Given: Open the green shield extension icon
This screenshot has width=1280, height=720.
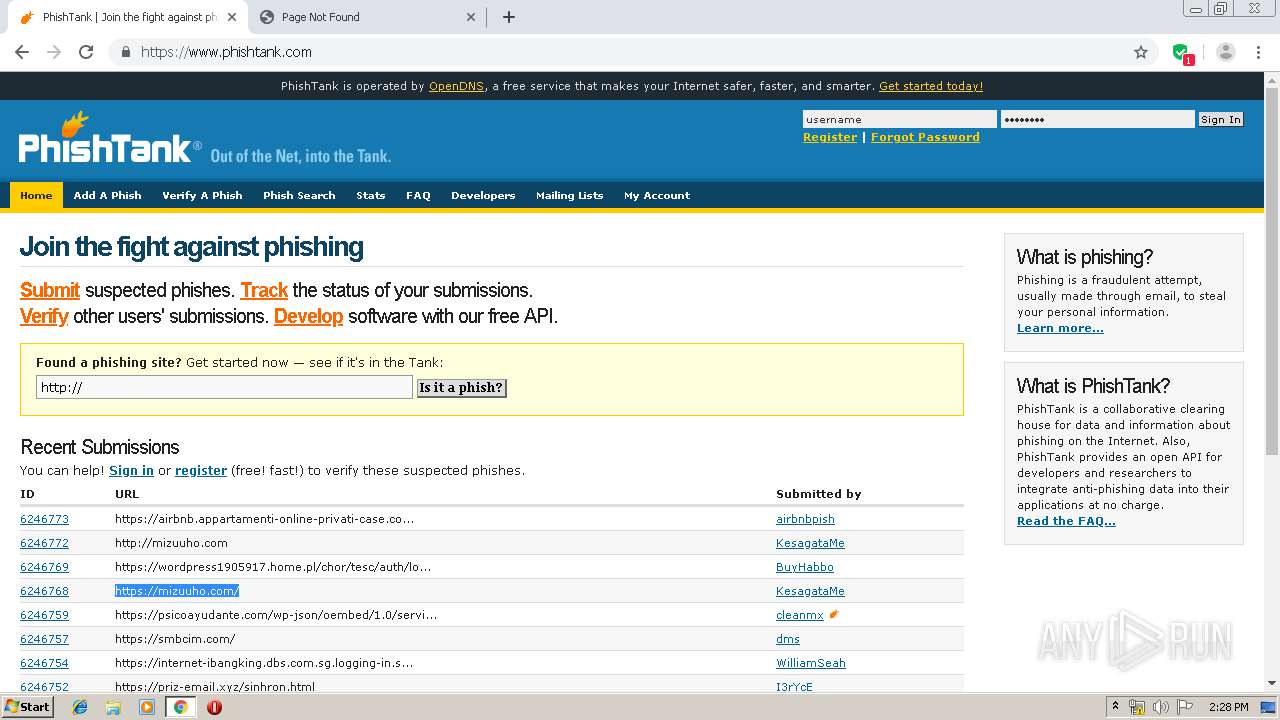Looking at the screenshot, I should [1181, 53].
